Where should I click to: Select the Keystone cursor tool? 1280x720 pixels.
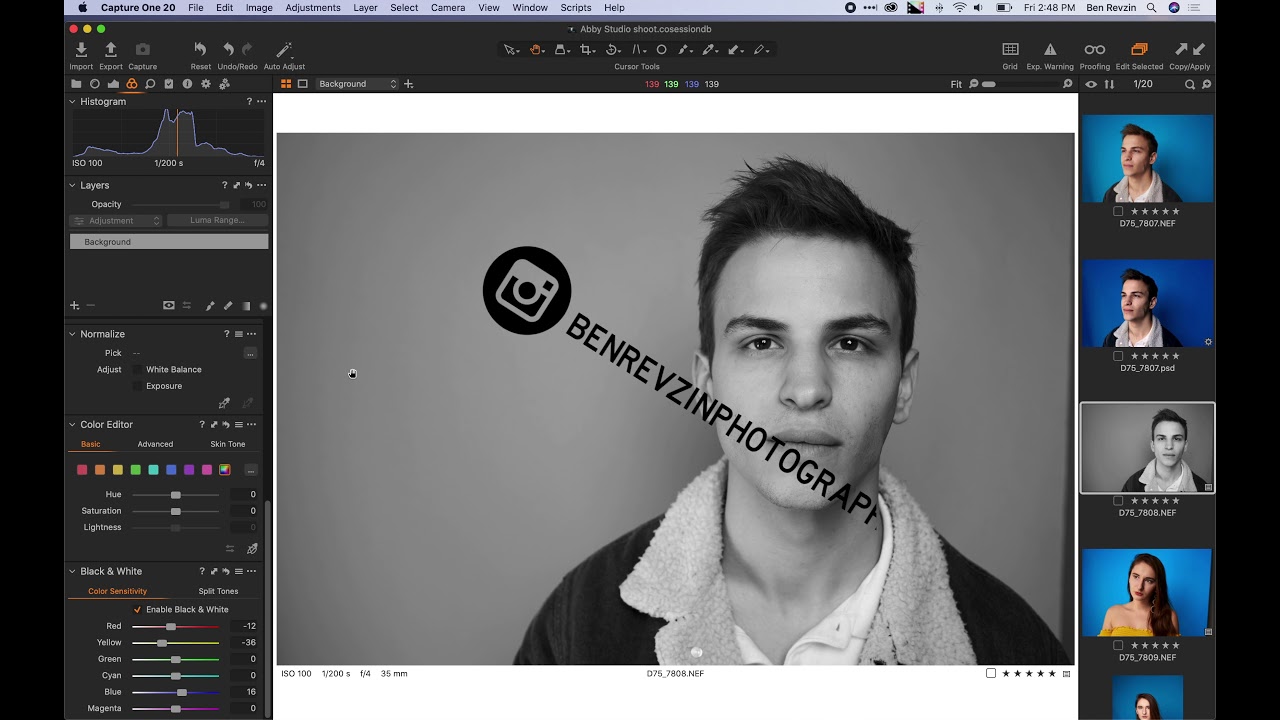pyautogui.click(x=637, y=49)
